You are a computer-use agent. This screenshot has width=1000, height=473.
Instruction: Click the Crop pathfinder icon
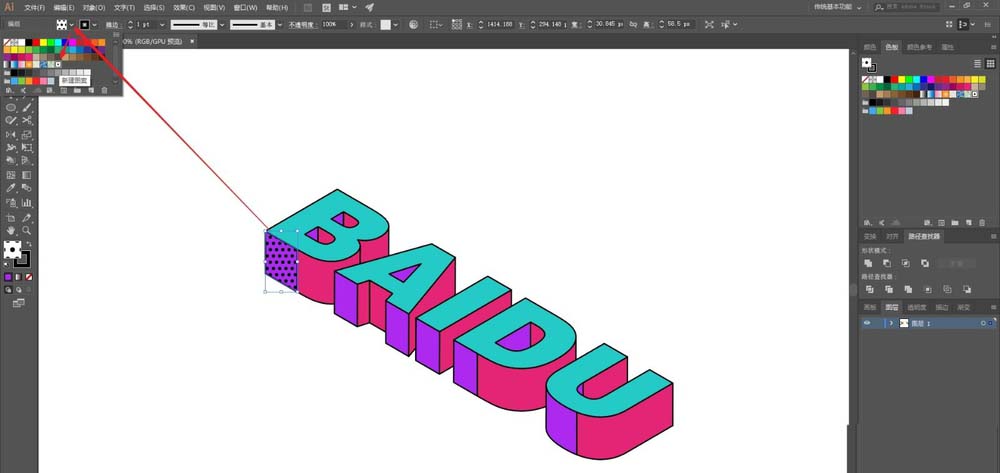point(928,289)
